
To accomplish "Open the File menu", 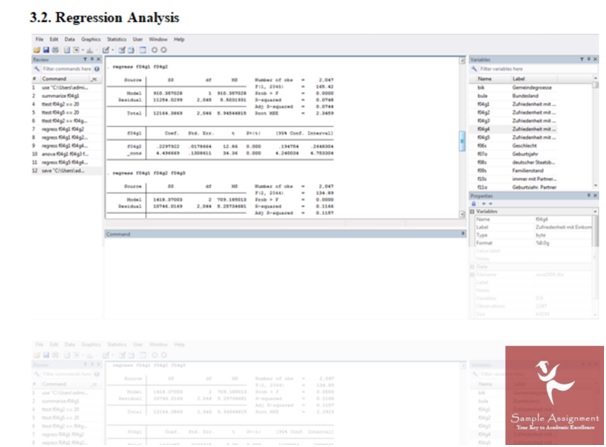I will pyautogui.click(x=39, y=39).
